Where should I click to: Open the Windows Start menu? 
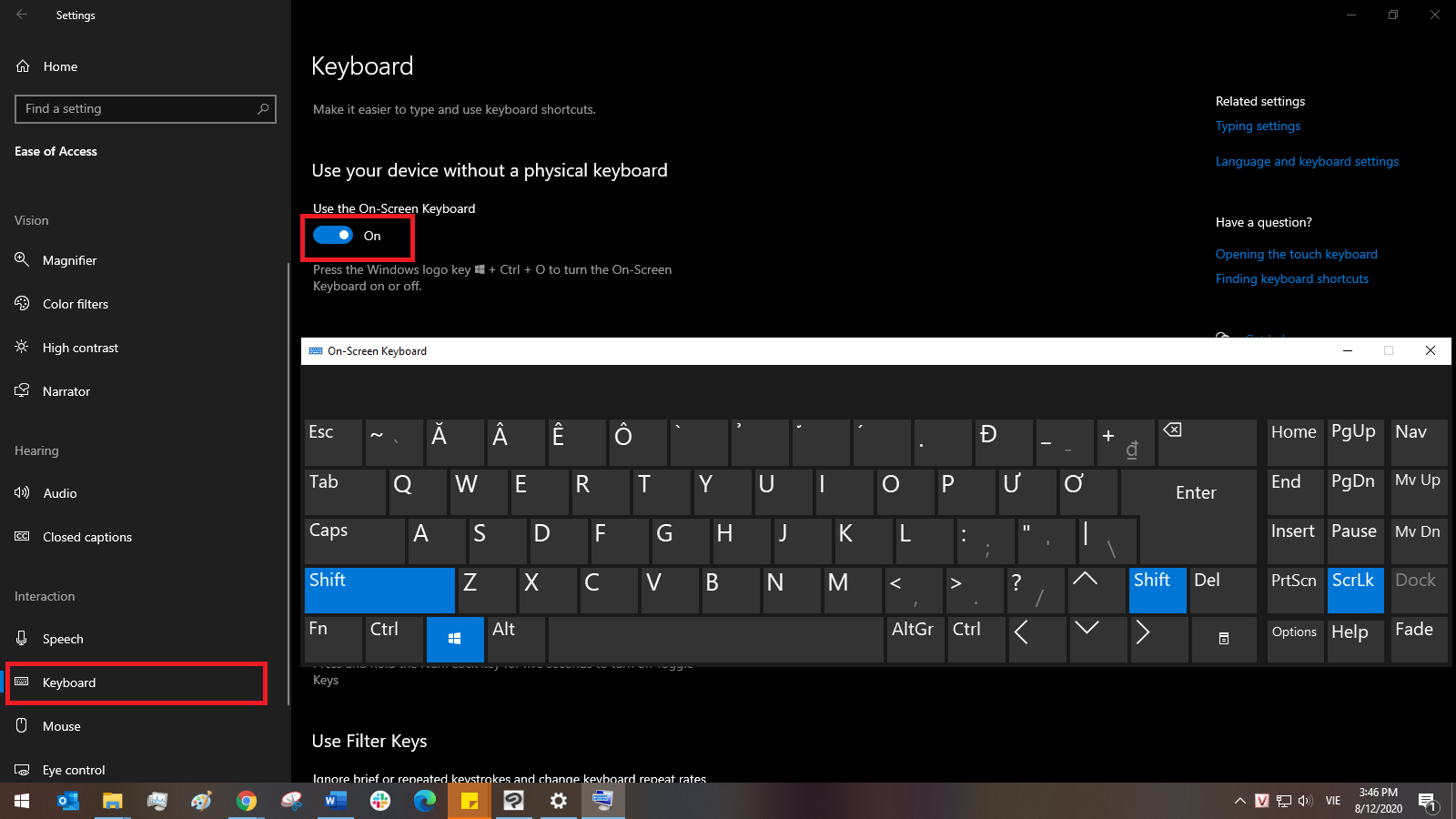pyautogui.click(x=22, y=801)
